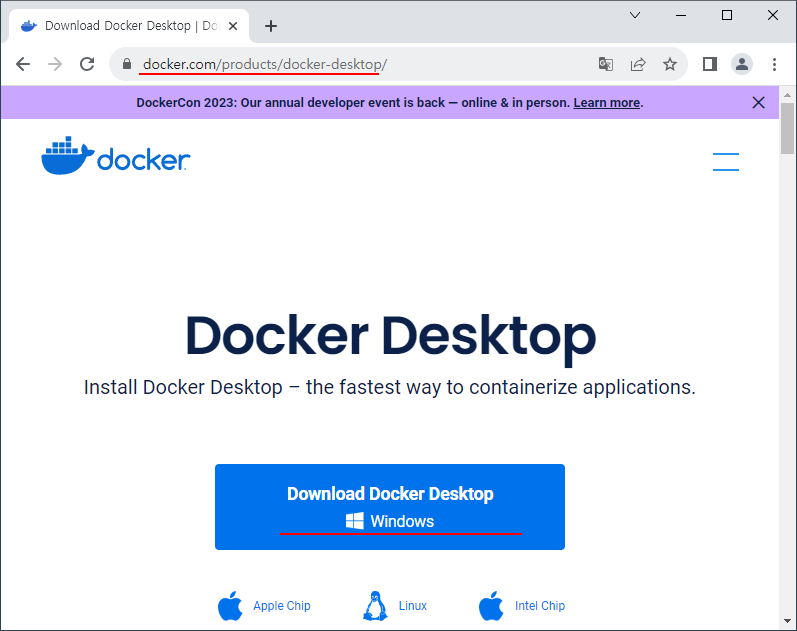Image resolution: width=797 pixels, height=631 pixels.
Task: Click Download Docker Desktop for Windows button
Action: pos(390,507)
